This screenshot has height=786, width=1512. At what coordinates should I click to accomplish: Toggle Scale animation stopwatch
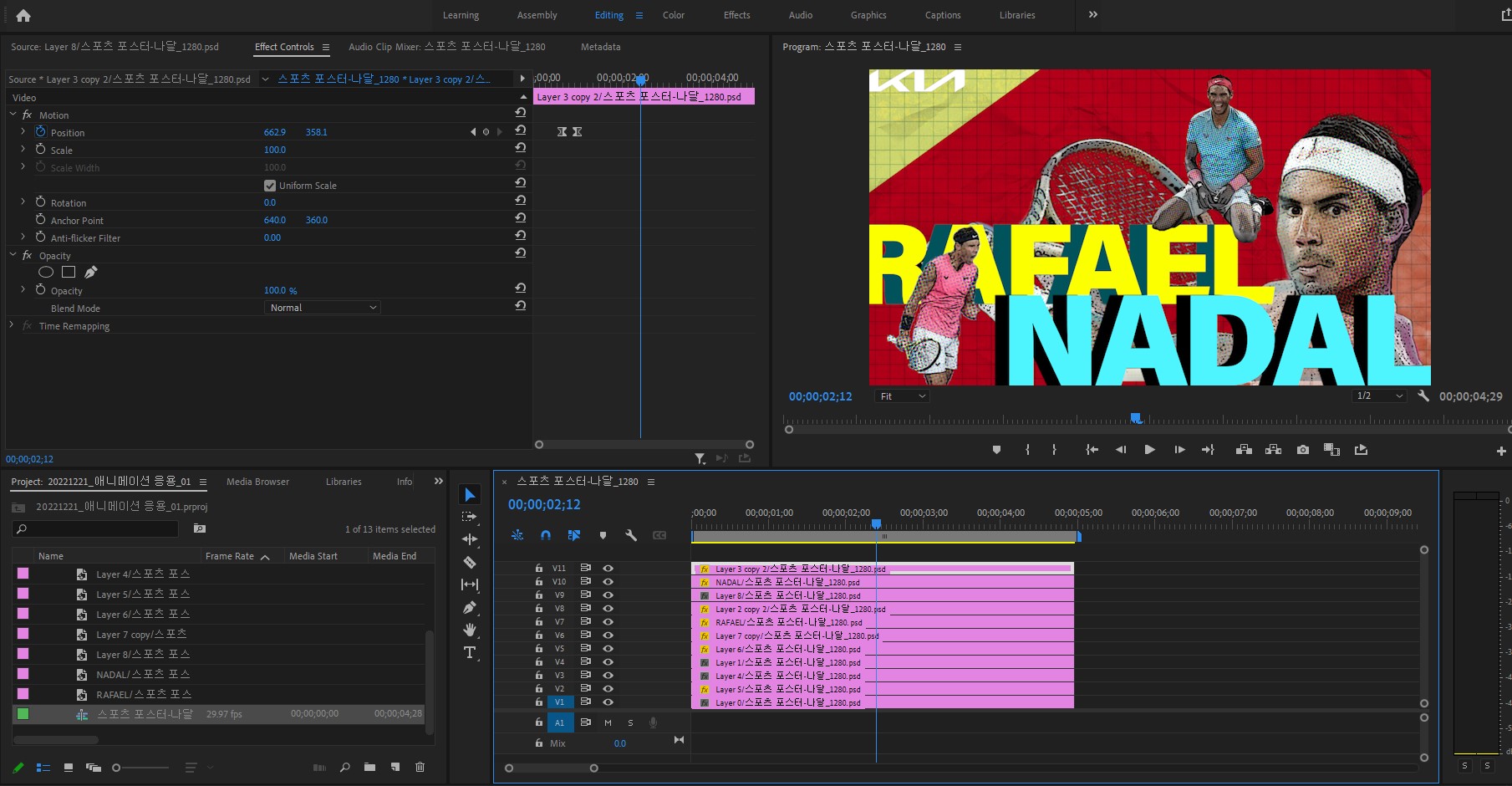pos(40,150)
